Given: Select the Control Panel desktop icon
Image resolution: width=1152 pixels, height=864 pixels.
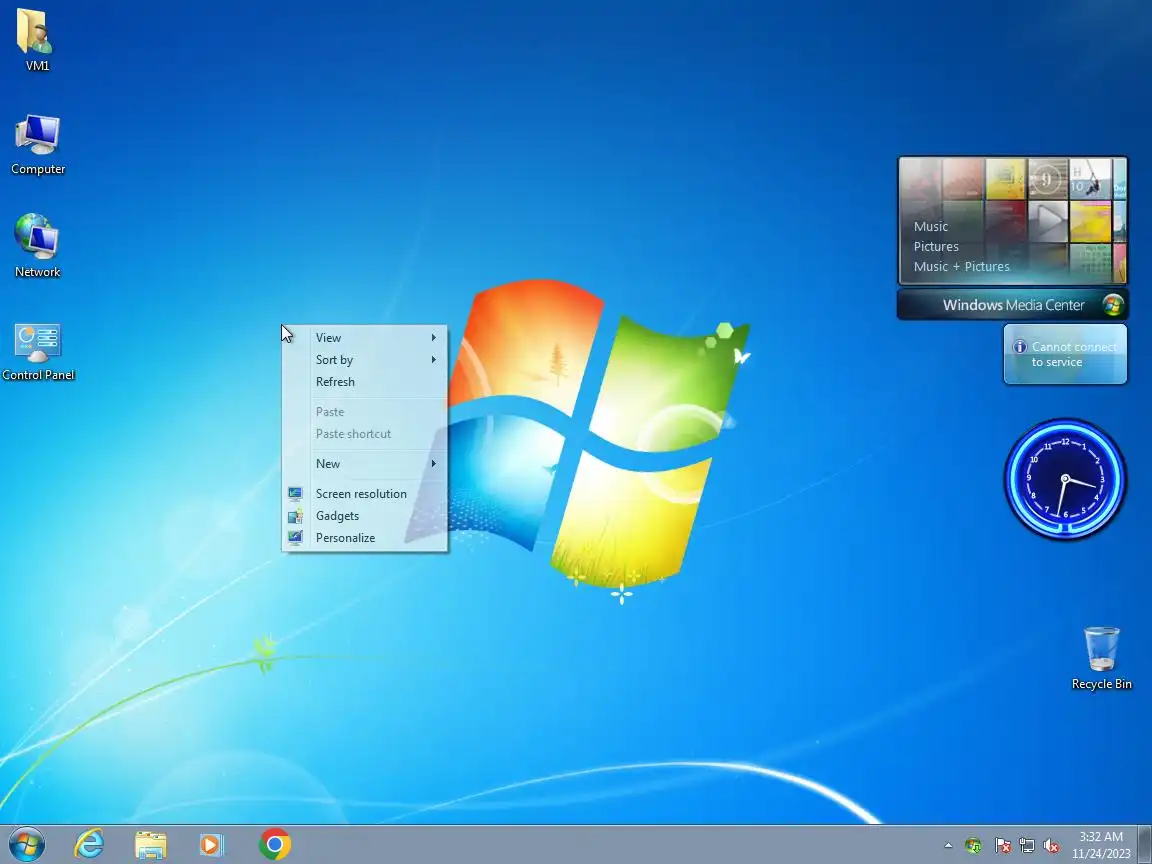Looking at the screenshot, I should point(37,351).
